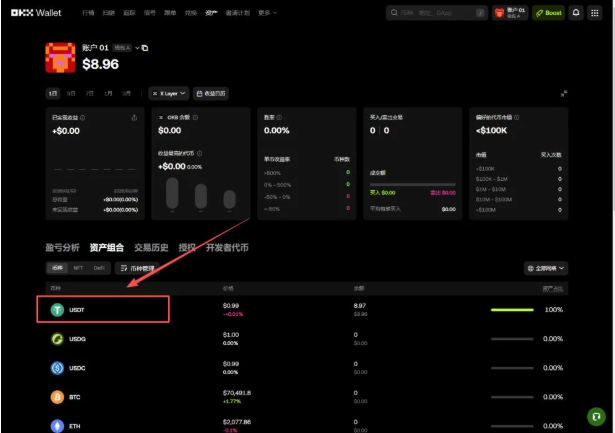
Task: Open the USDT asset row label
Action: pos(76,310)
